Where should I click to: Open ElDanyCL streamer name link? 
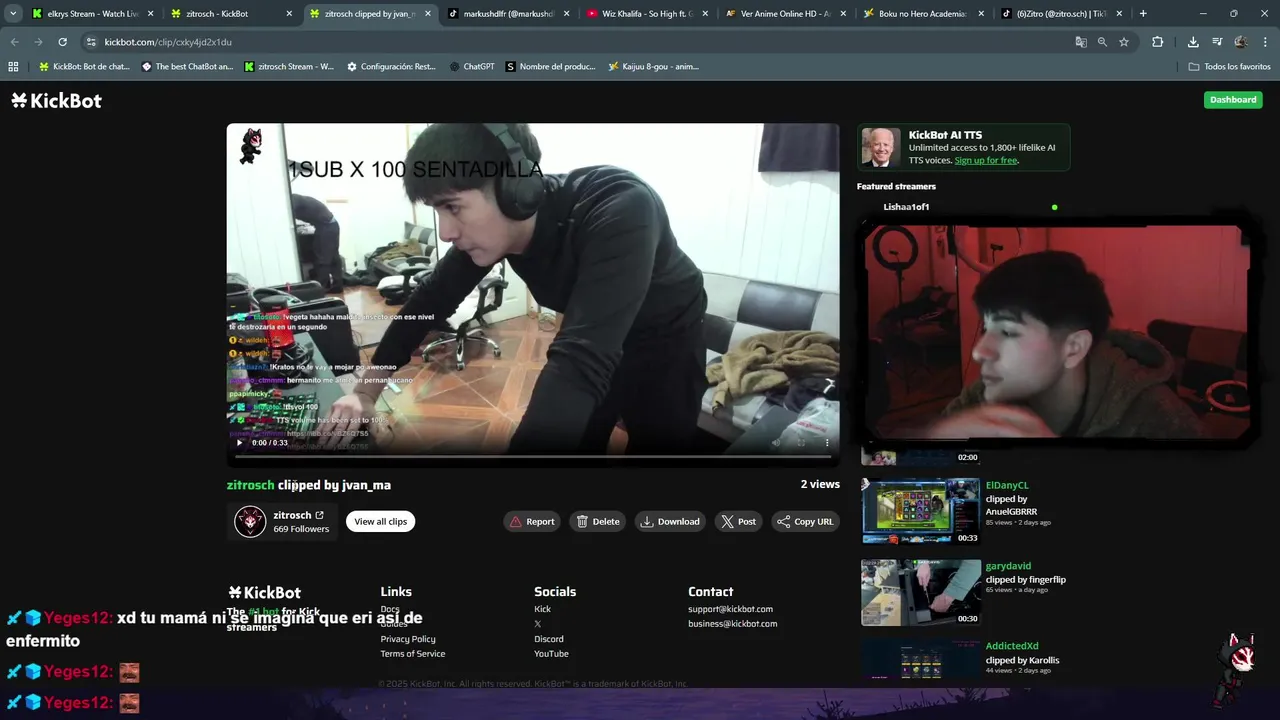click(x=1007, y=485)
